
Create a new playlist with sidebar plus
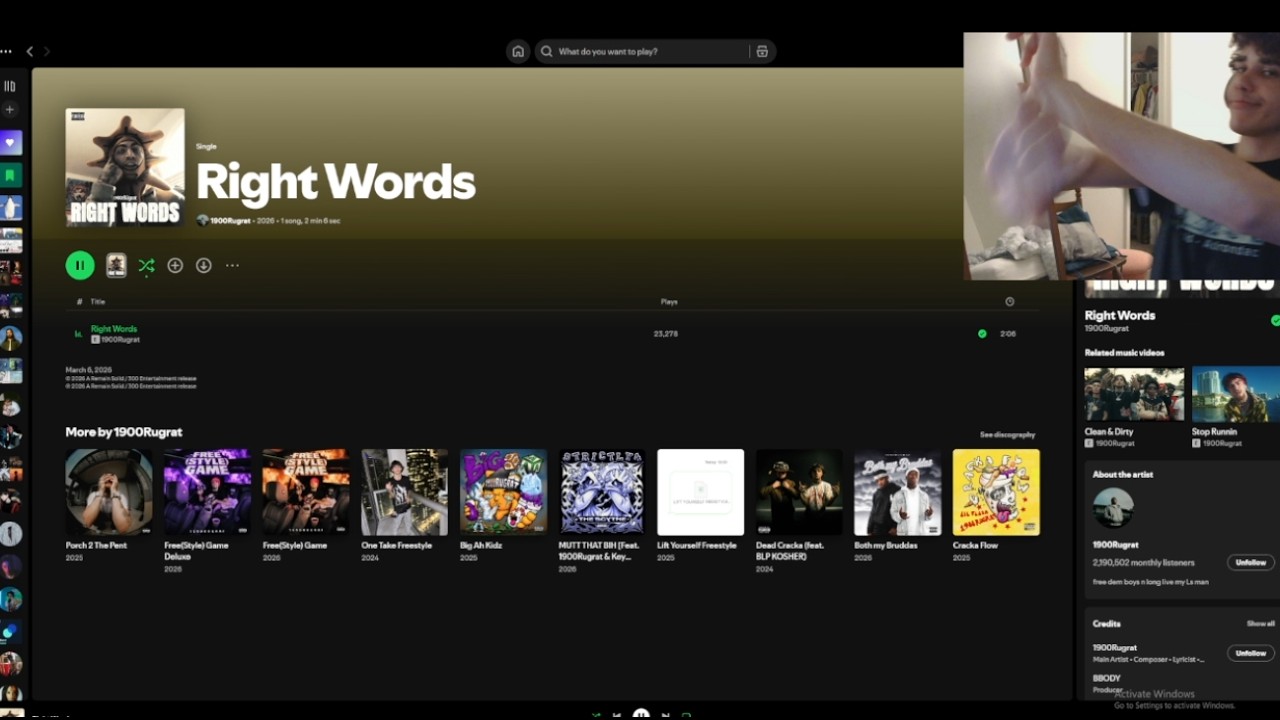10,109
